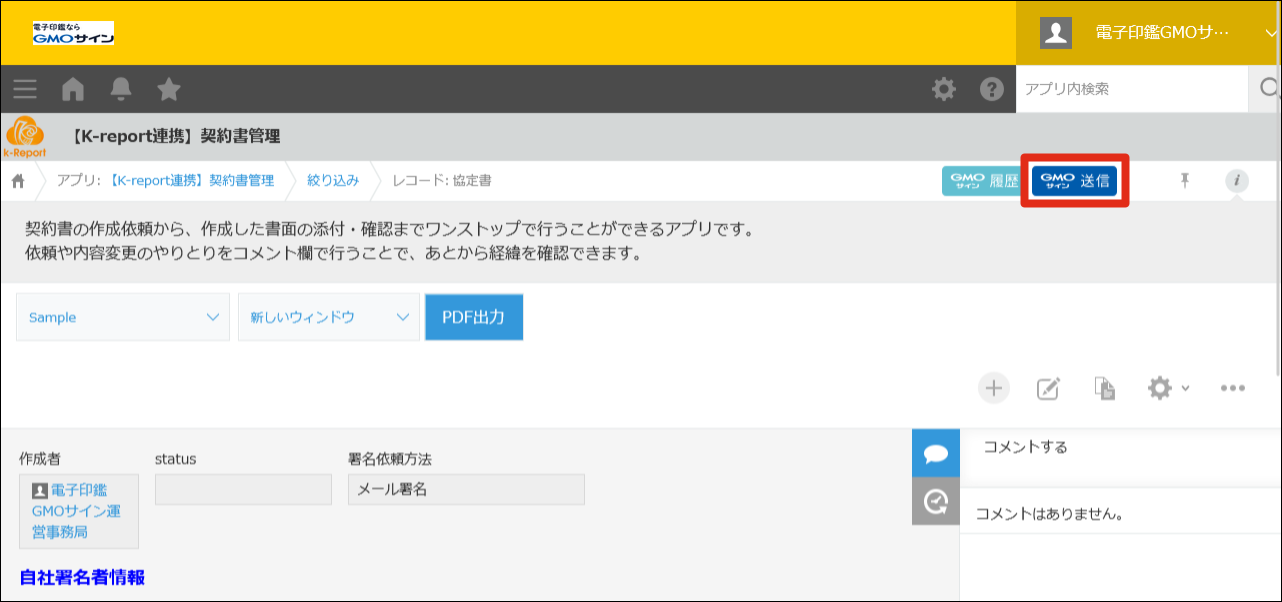Open the more options ellipsis menu
This screenshot has height=602, width=1282.
(x=1232, y=388)
